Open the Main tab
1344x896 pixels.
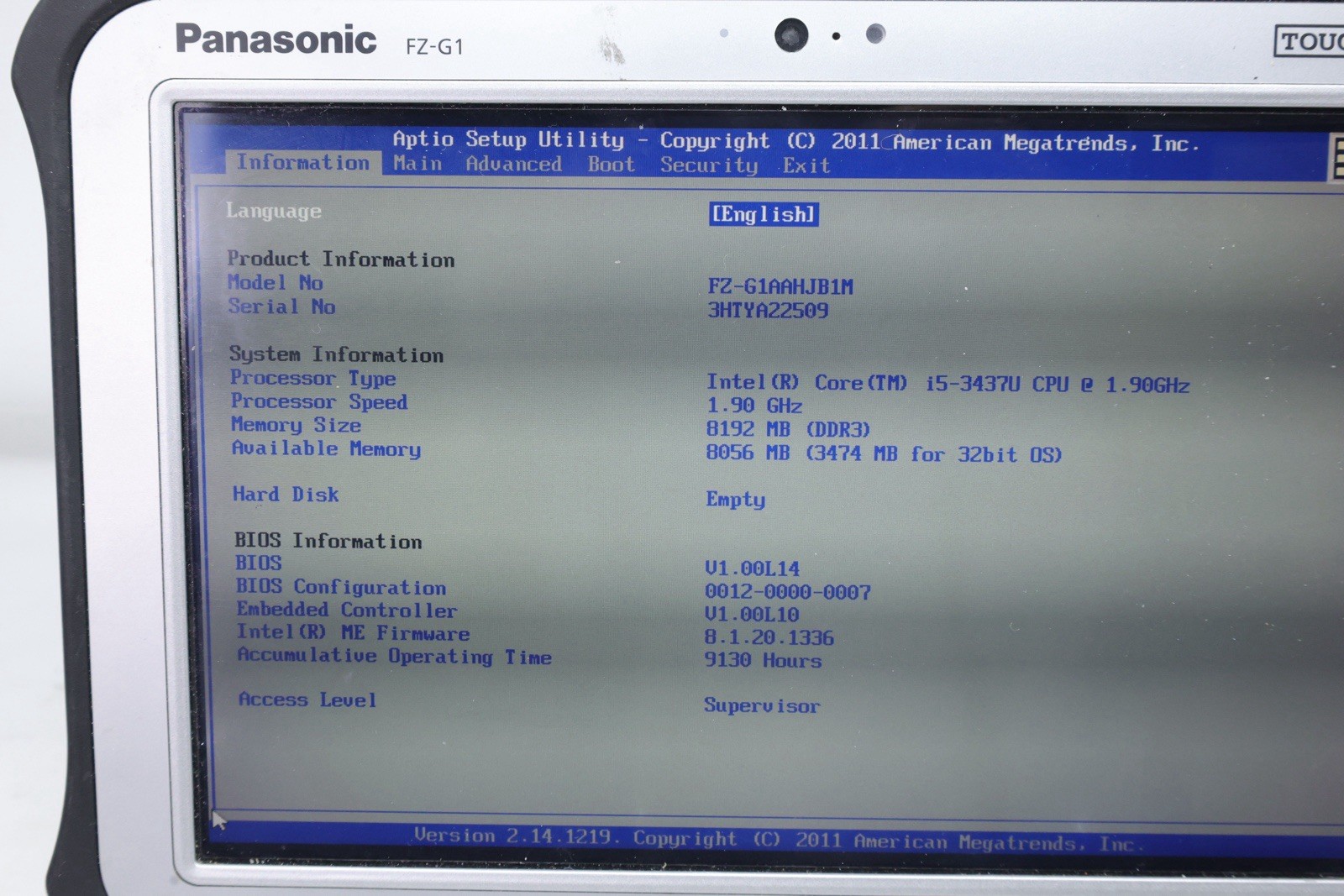click(x=417, y=164)
